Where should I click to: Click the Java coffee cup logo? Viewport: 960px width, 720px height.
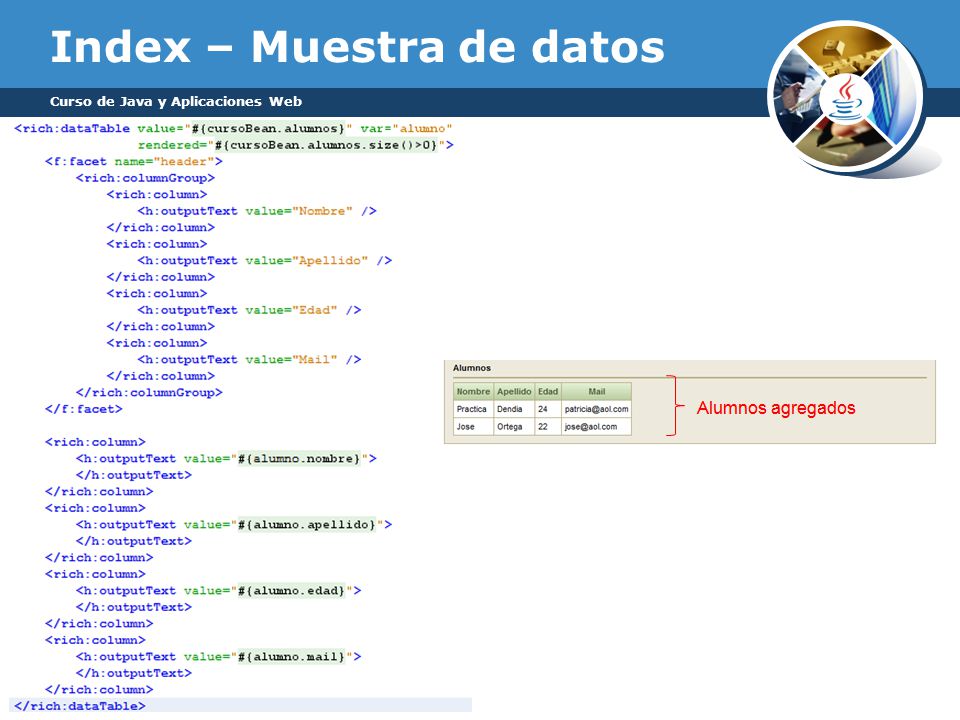coord(846,99)
